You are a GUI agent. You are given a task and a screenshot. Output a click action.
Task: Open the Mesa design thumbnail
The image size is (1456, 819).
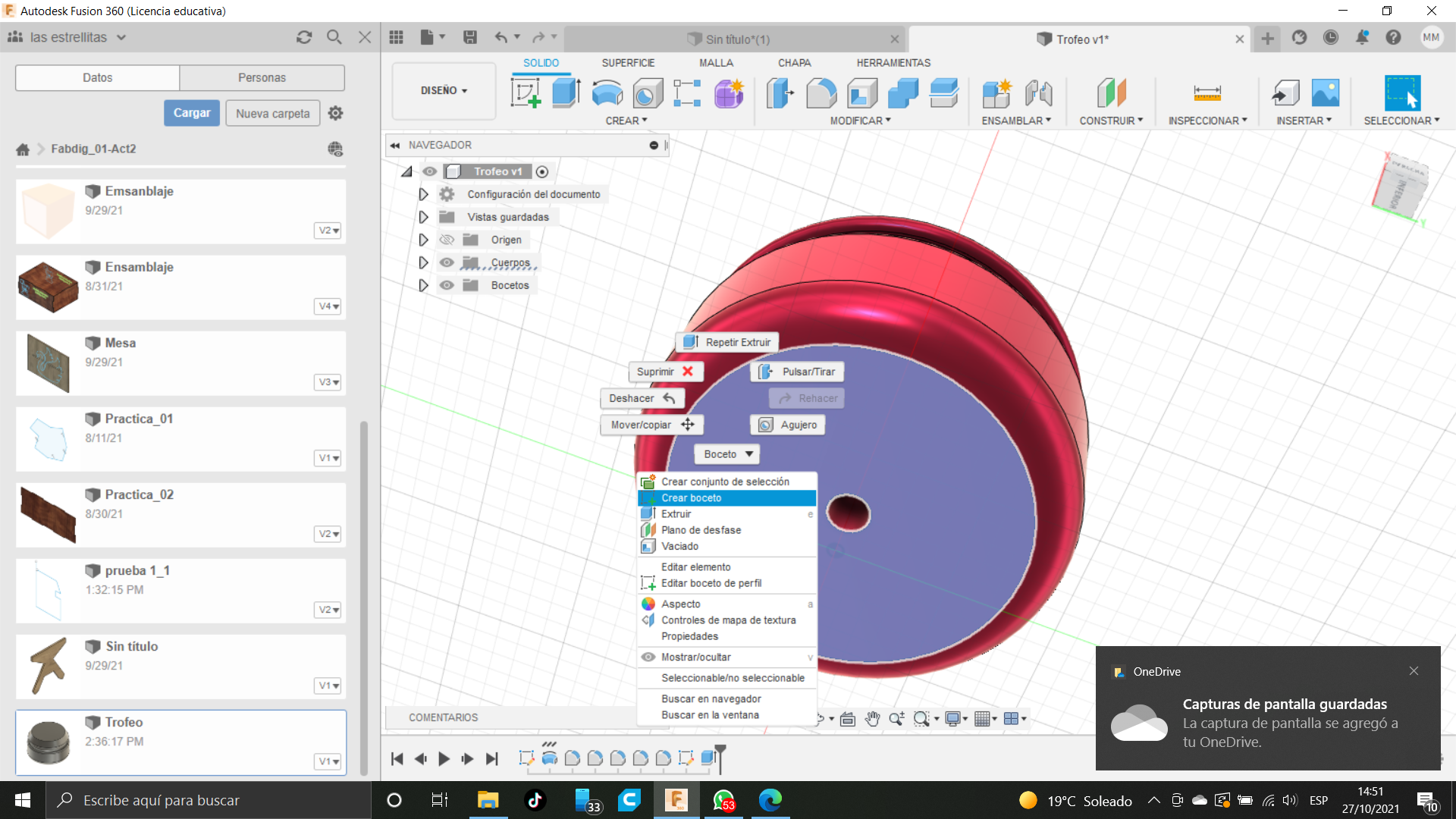click(48, 363)
